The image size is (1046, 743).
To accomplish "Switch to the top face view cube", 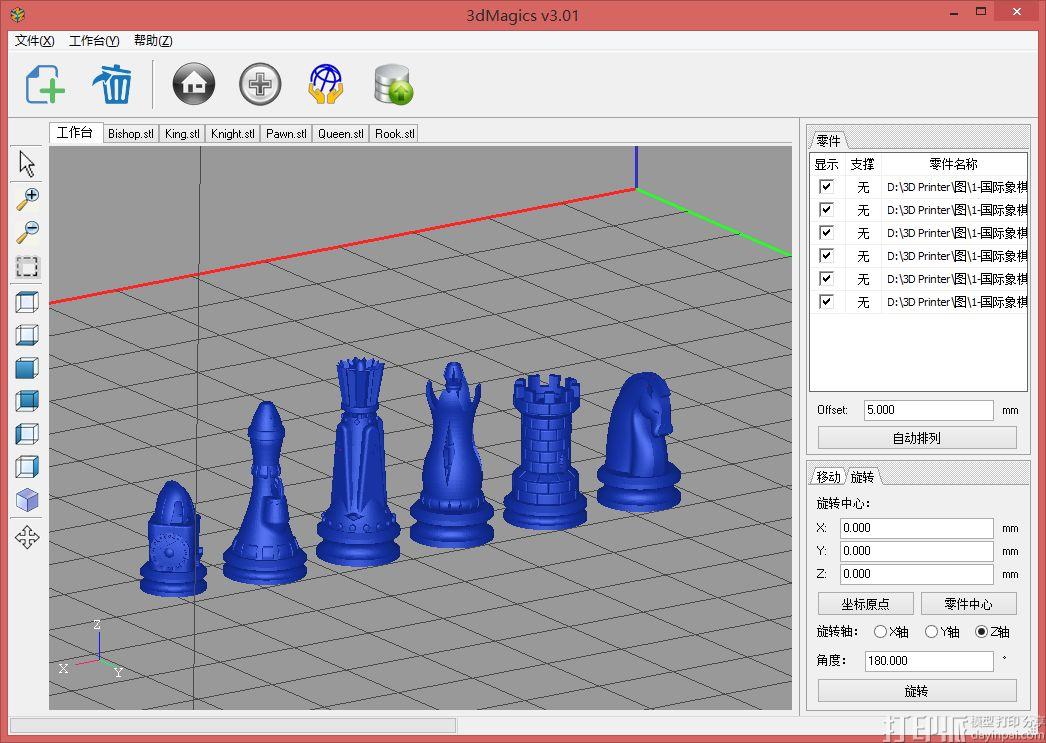I will tap(27, 302).
